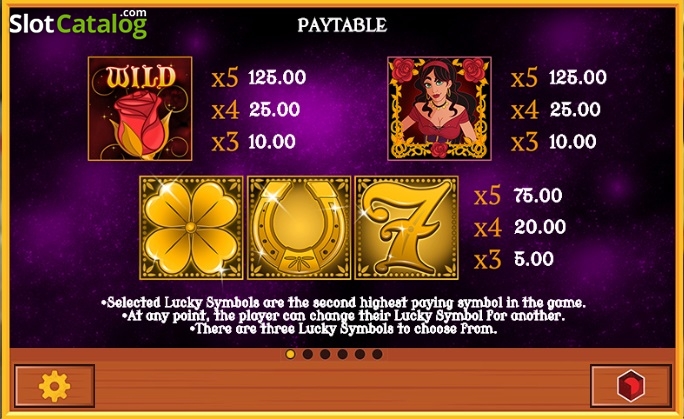Go to the third paytable page dot
This screenshot has height=419, width=684.
[325, 354]
